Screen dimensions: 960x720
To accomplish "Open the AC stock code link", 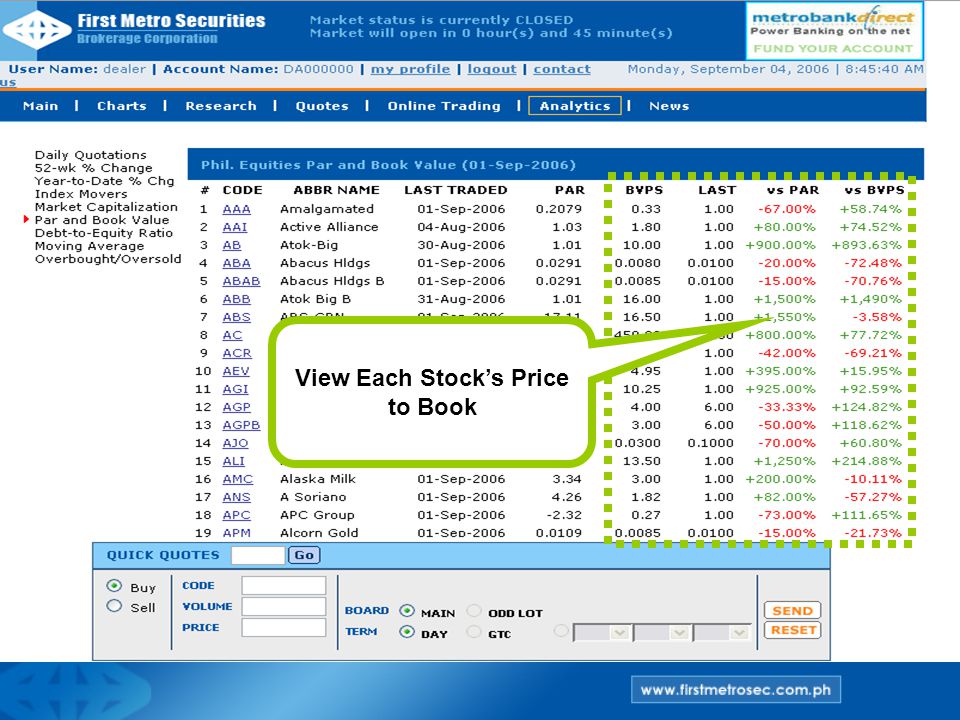I will pyautogui.click(x=232, y=336).
